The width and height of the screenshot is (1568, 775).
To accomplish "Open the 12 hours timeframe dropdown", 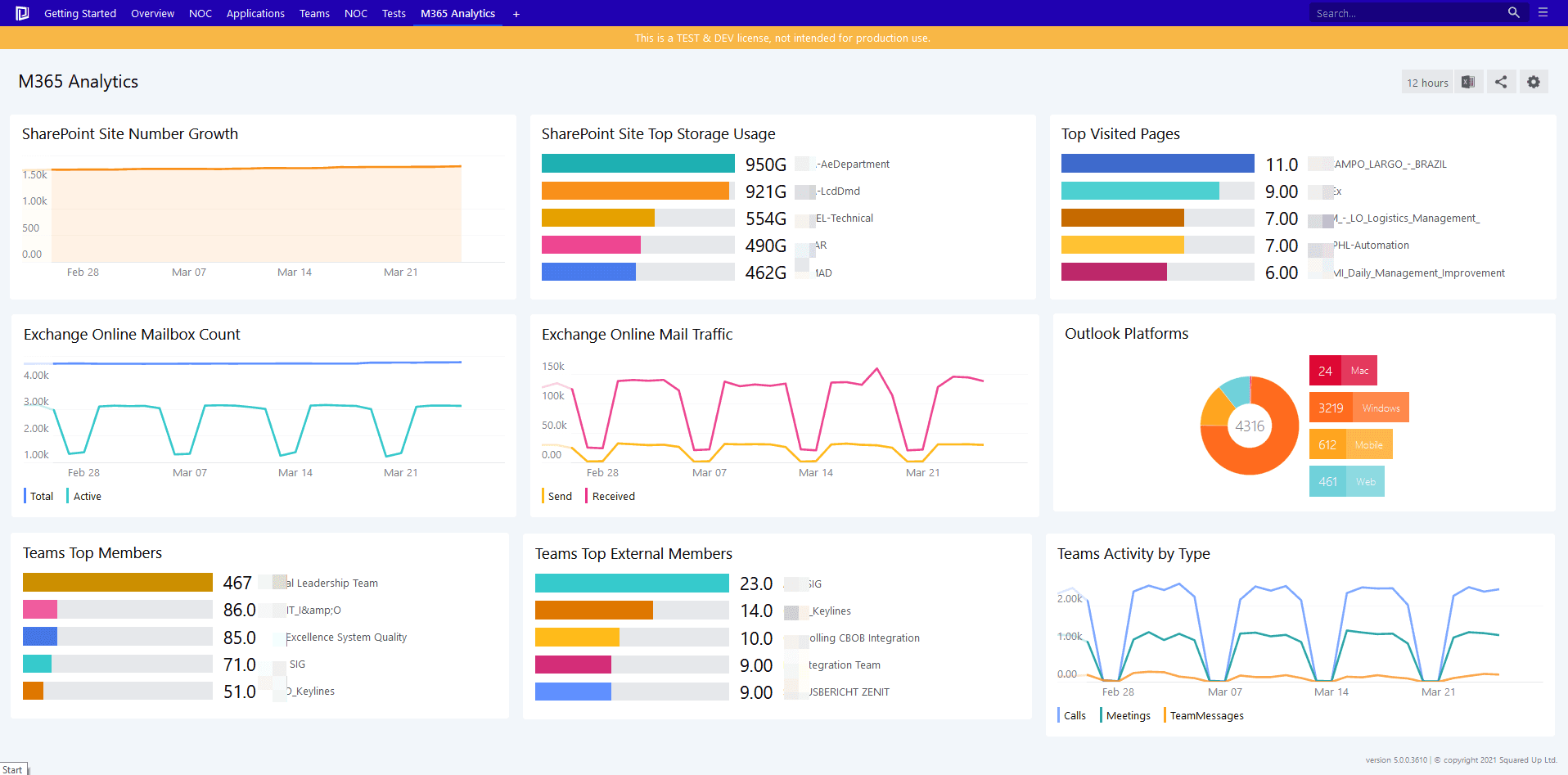I will [1427, 83].
